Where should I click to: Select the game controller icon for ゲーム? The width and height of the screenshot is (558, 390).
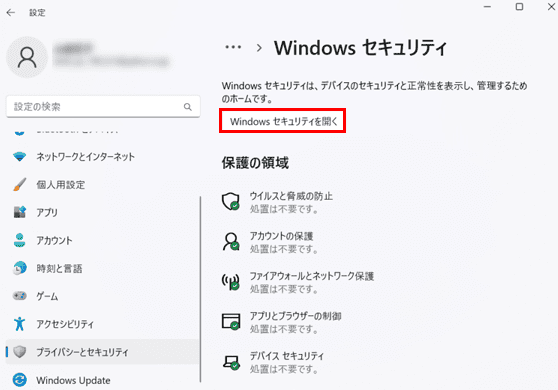coord(20,296)
